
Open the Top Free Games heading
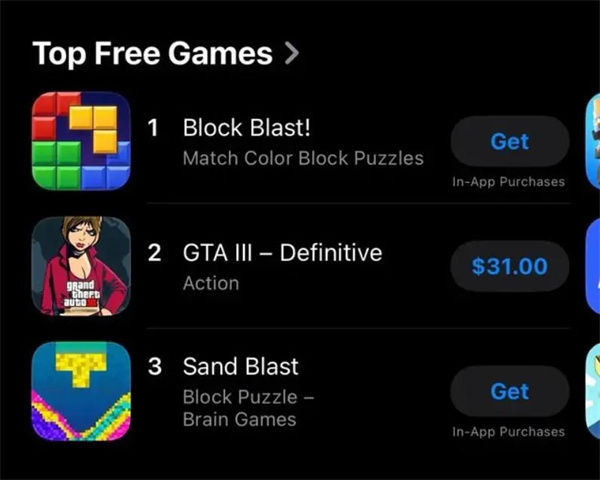point(152,54)
